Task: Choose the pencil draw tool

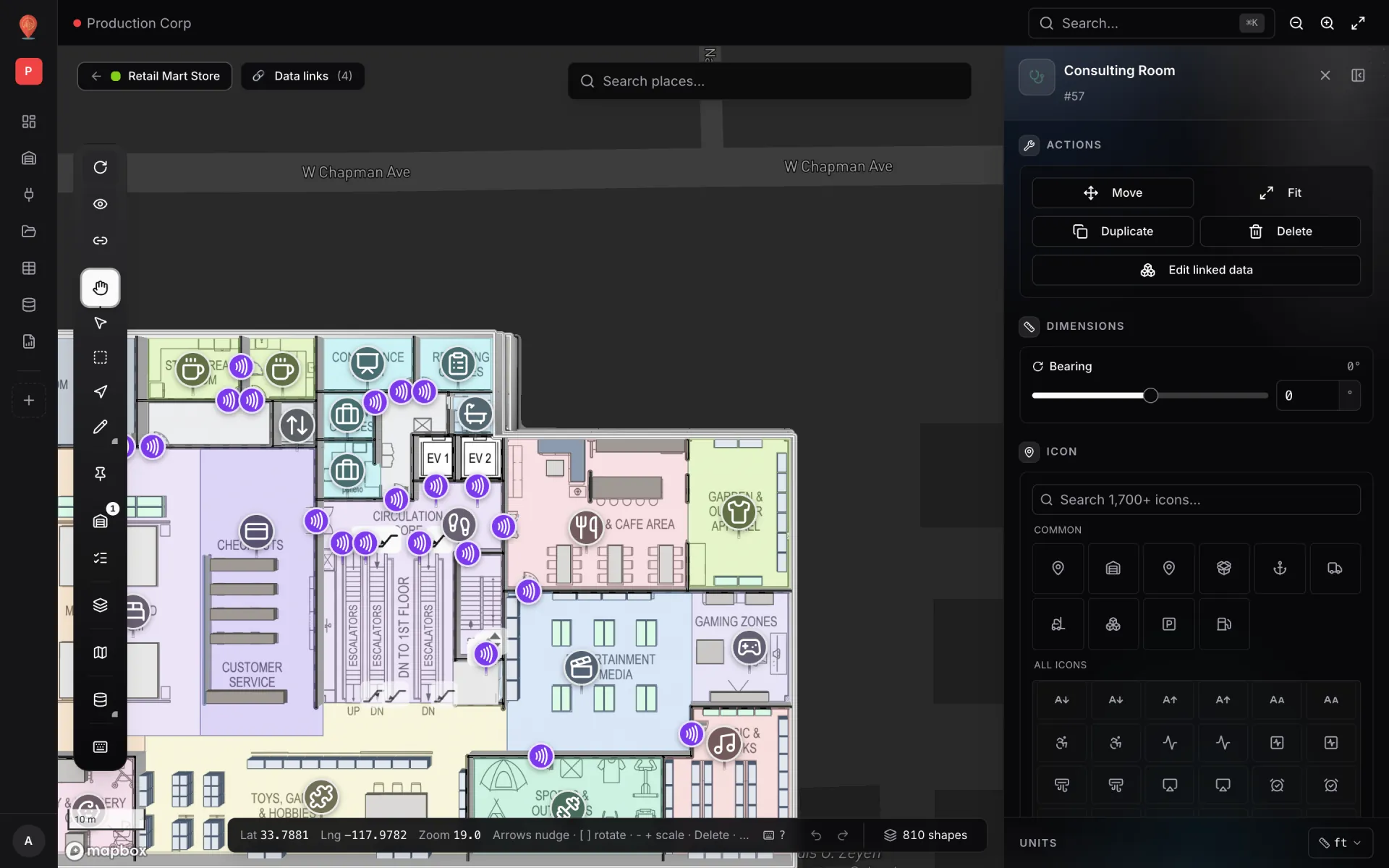Action: point(100,427)
